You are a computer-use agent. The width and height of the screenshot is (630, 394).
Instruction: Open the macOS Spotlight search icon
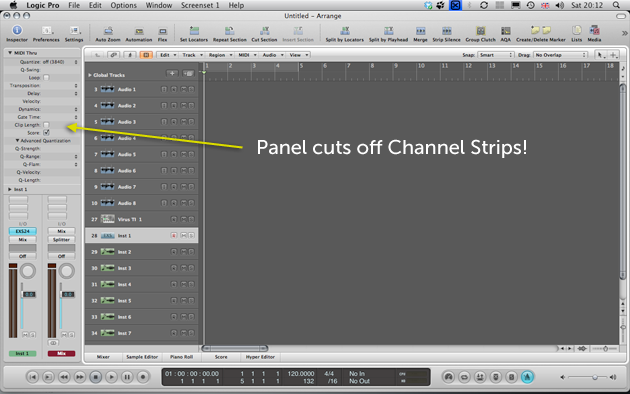616,5
